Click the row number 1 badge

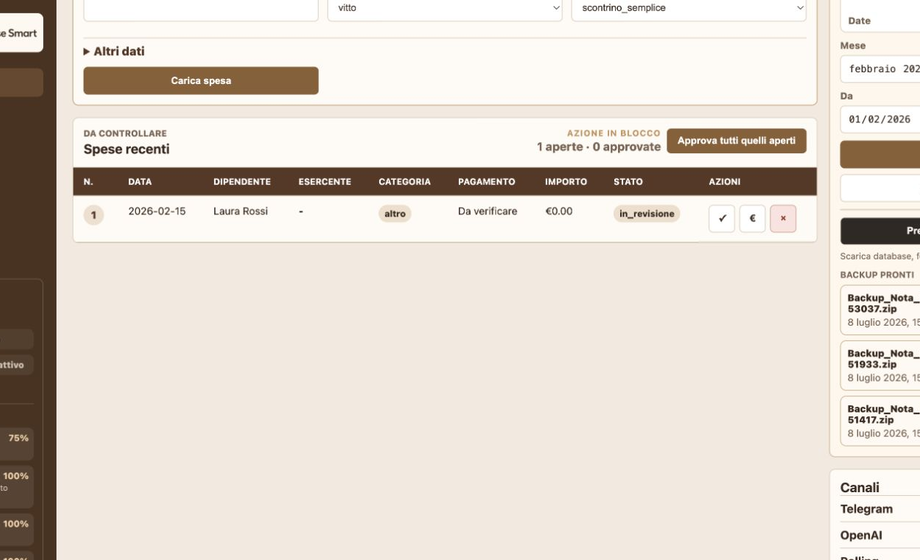93,215
